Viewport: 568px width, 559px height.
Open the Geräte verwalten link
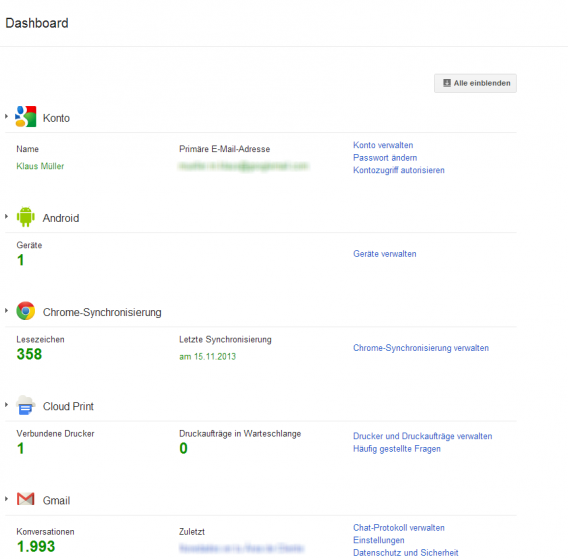click(x=384, y=254)
